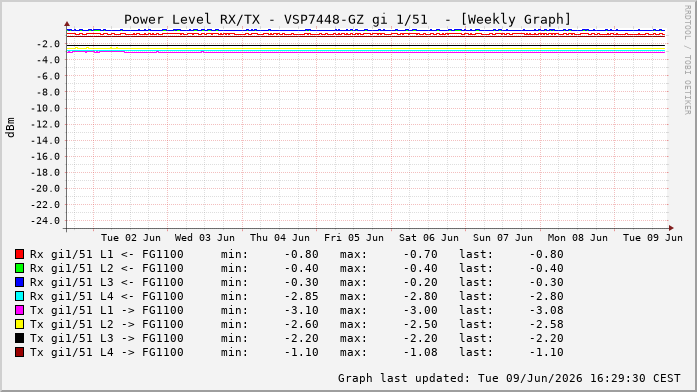Click the legend label Tx gi1/51 L1 -> FG1100
The image size is (697, 392).
107,310
